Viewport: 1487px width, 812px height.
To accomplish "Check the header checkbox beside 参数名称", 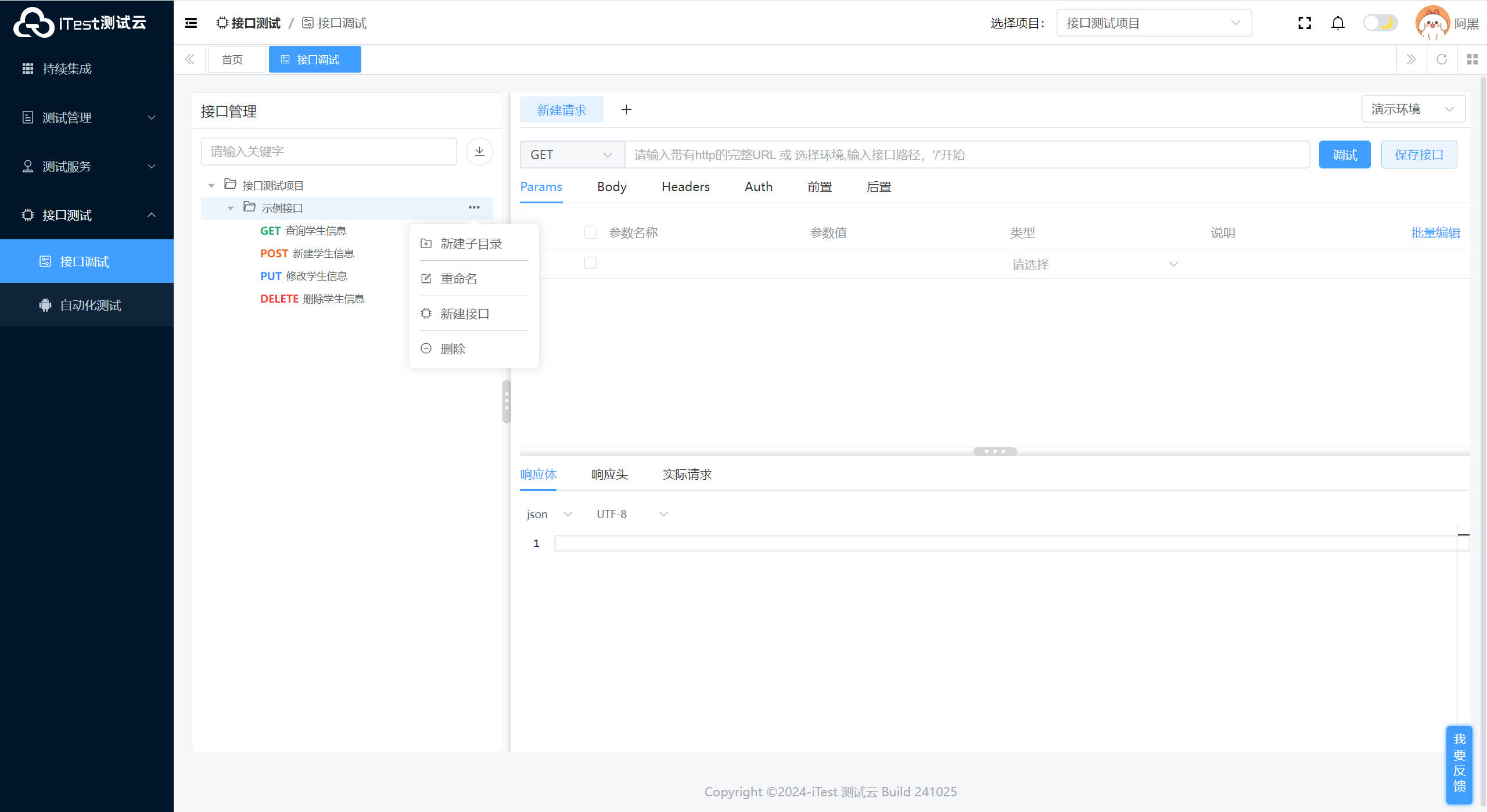I will [x=590, y=233].
